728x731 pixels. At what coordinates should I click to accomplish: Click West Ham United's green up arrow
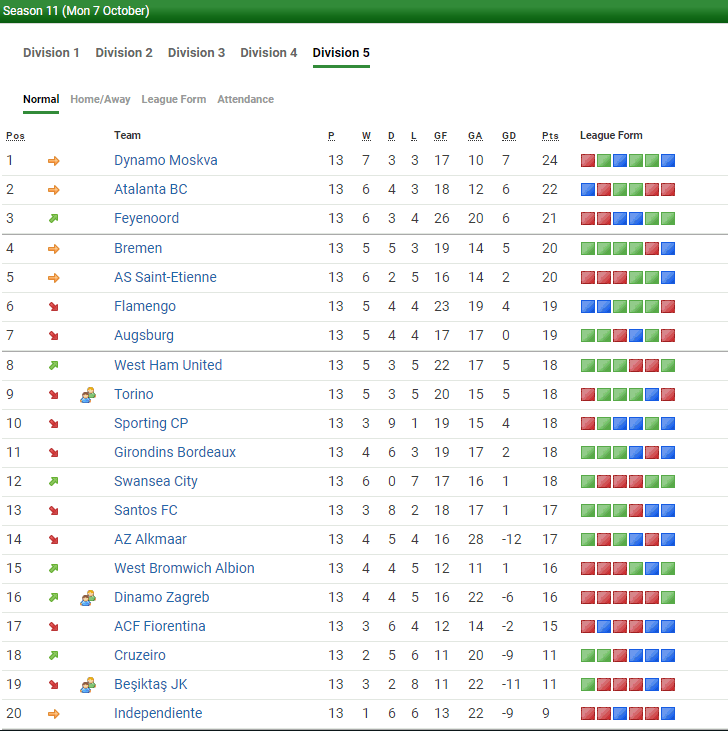pyautogui.click(x=54, y=366)
